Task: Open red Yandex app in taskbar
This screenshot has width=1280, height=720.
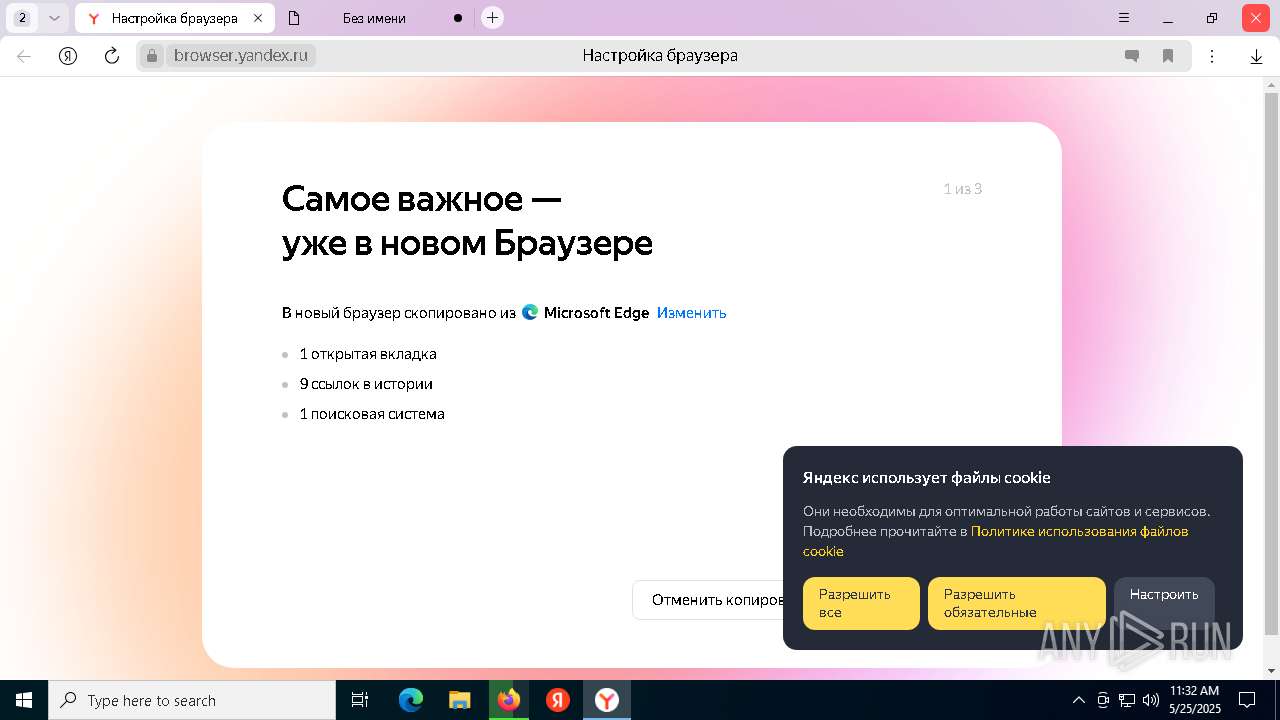Action: [558, 700]
